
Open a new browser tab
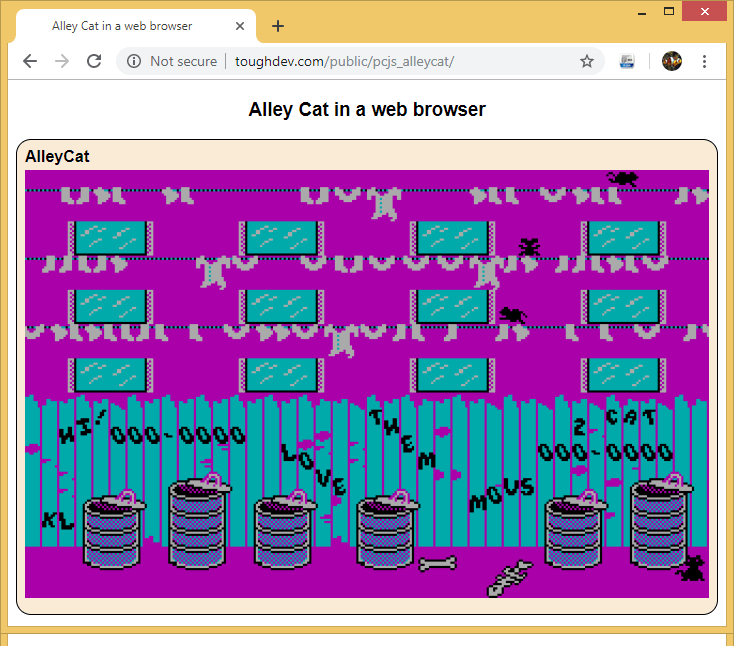coord(278,26)
